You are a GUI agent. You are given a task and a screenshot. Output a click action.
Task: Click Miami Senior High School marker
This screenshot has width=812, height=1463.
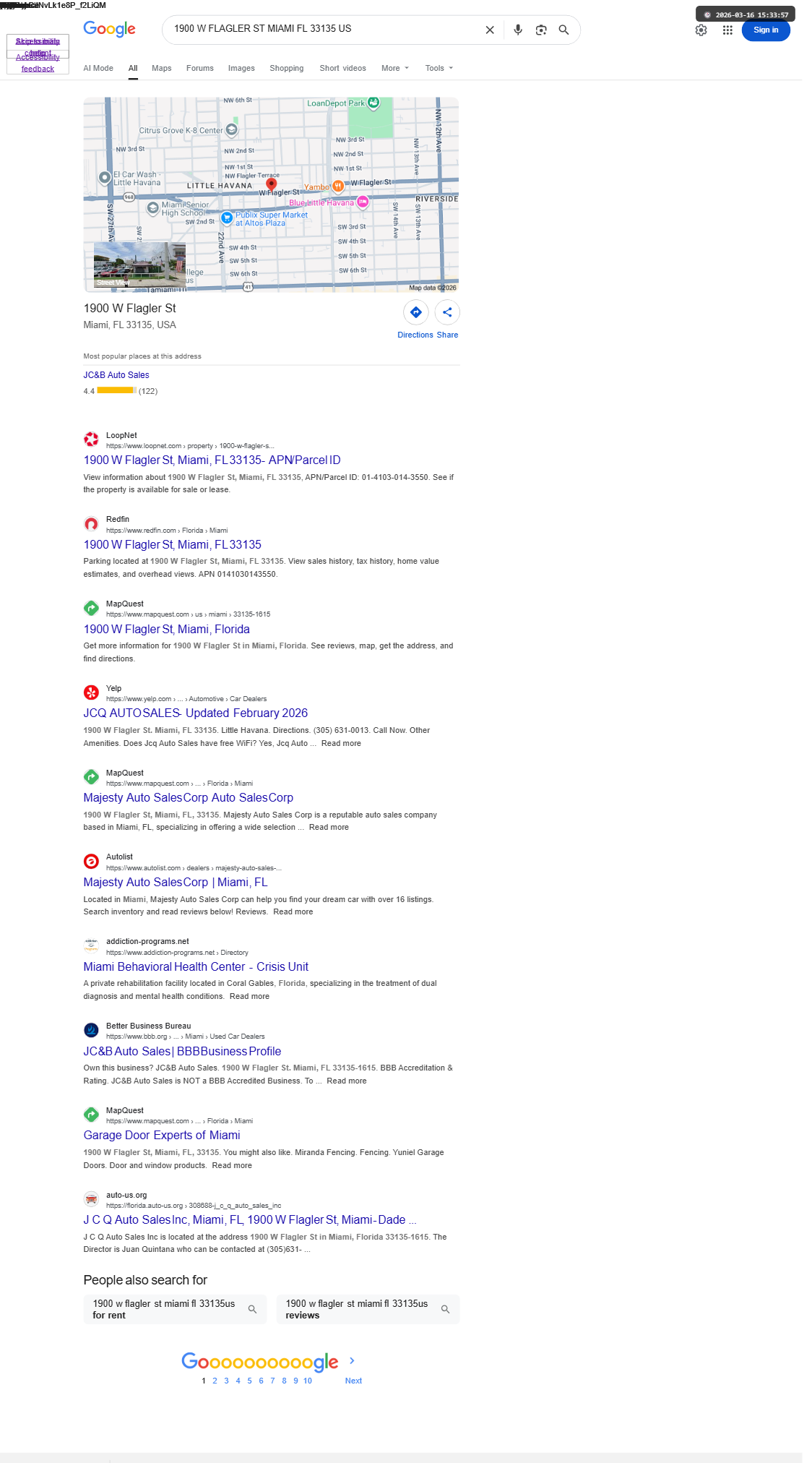[153, 208]
